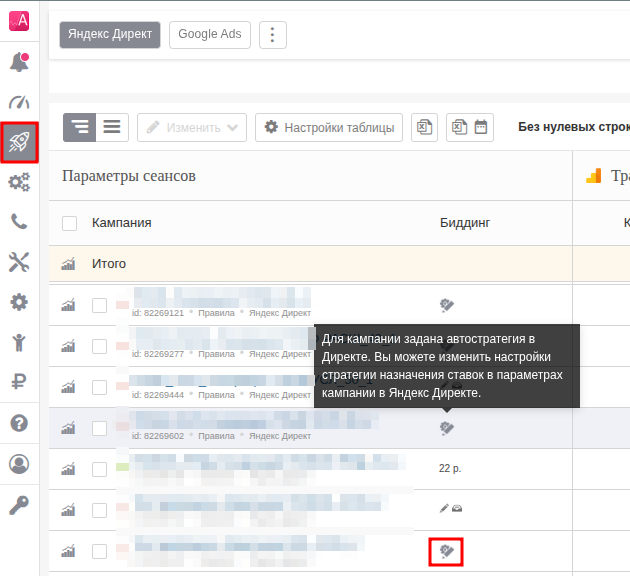This screenshot has width=630, height=576.
Task: Open the user profile menu in sidebar
Action: tap(19, 464)
